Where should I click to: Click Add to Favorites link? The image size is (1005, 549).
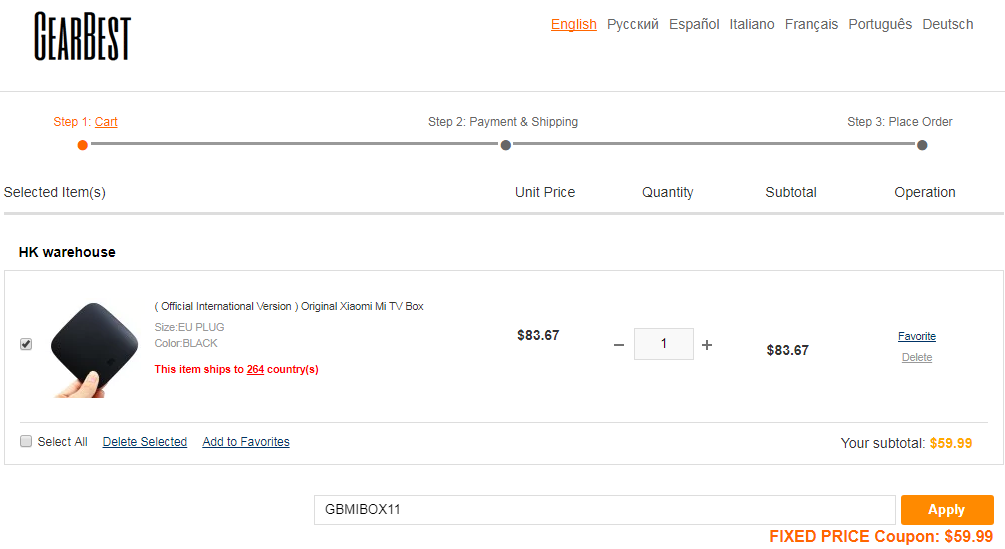pyautogui.click(x=246, y=442)
